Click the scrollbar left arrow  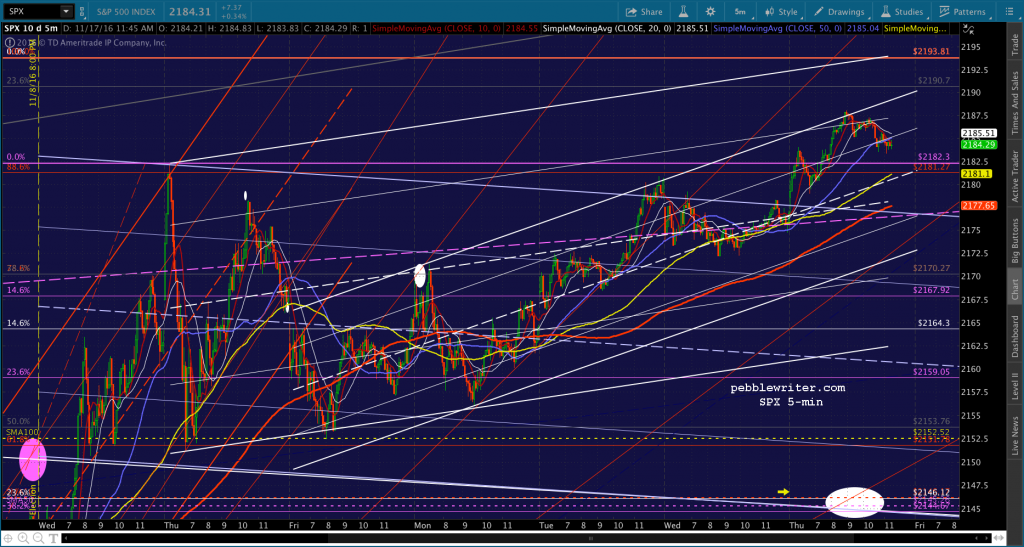(66, 538)
